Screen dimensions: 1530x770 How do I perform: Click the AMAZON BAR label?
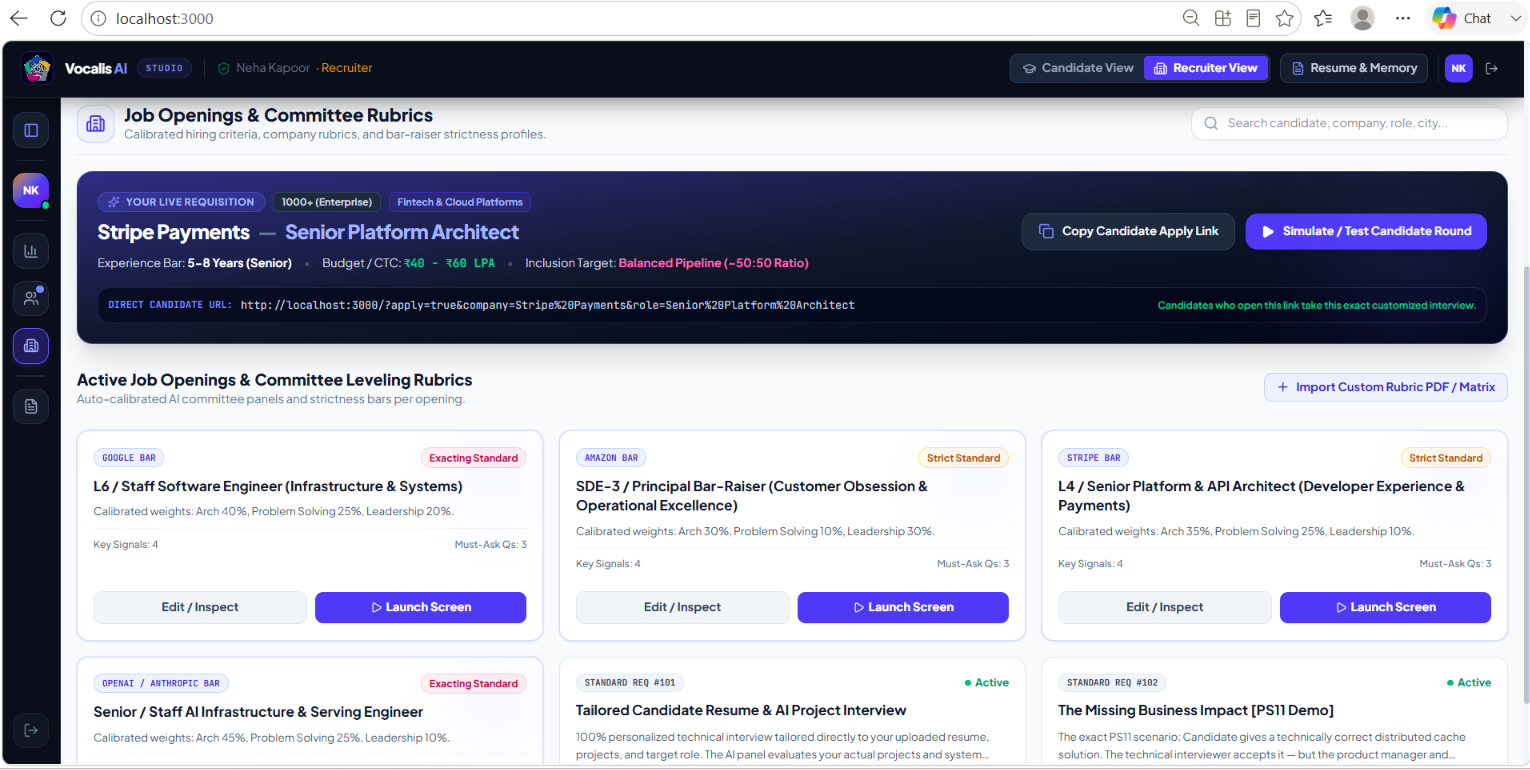(x=611, y=458)
